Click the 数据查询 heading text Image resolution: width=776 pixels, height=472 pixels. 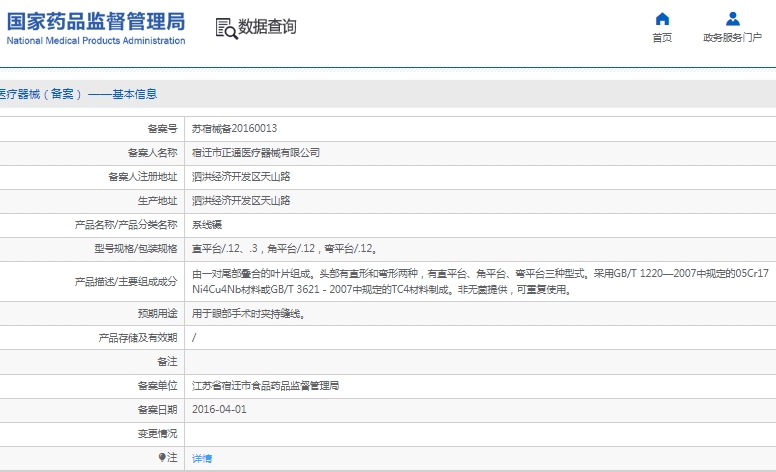click(x=267, y=27)
